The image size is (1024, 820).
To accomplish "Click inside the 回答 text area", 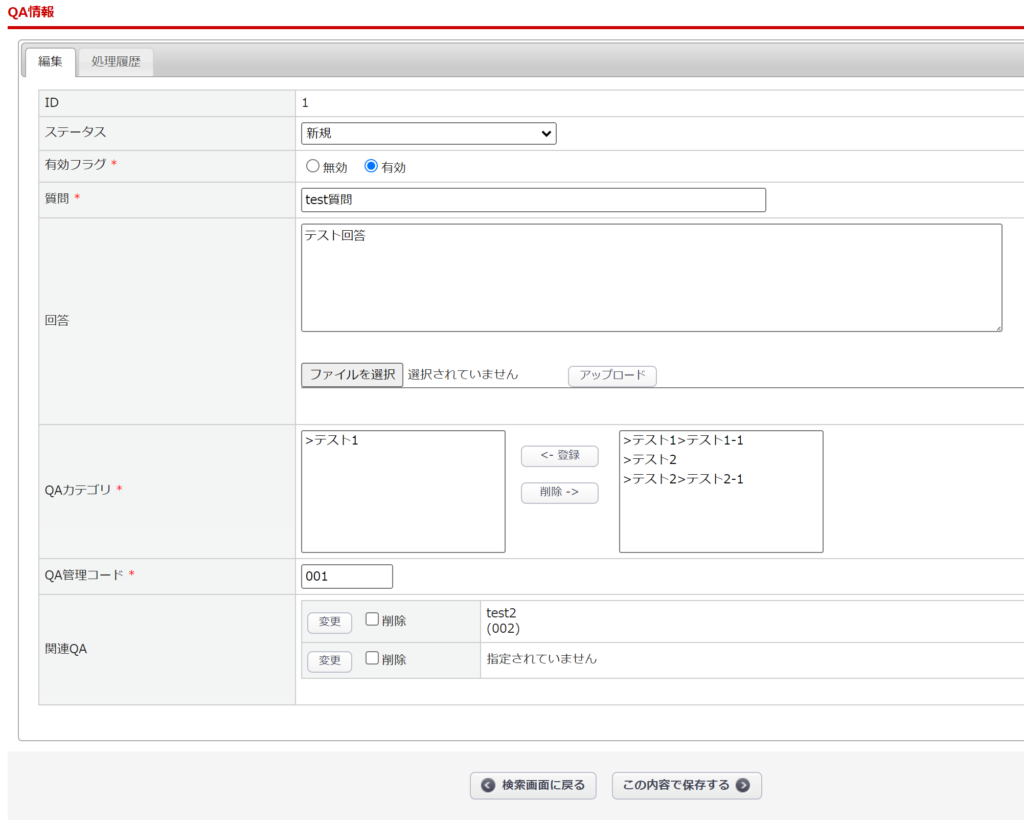I will 650,277.
